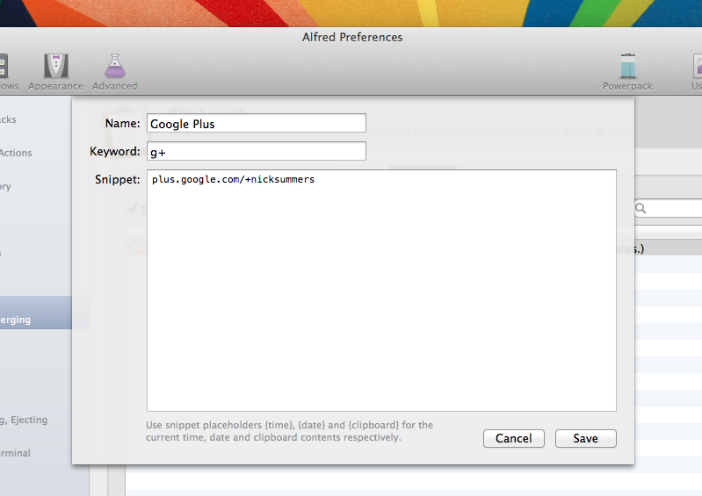Click the Keyword field containing g+
Viewport: 702px width, 496px height.
click(256, 151)
